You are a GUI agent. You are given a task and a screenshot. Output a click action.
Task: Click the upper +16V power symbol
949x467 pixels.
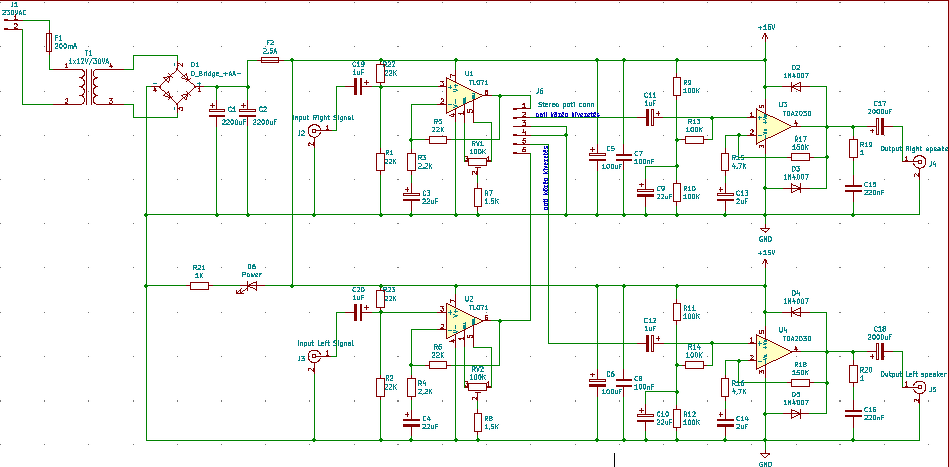[x=765, y=38]
